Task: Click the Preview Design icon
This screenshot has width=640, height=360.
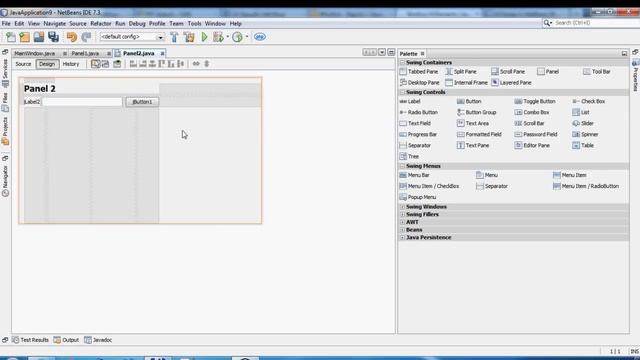Action: (x=117, y=64)
